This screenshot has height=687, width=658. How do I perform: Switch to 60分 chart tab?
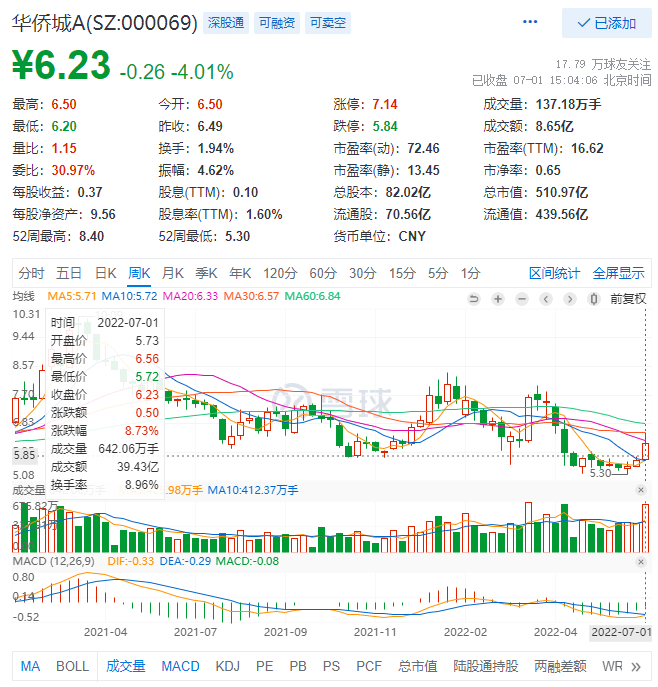click(323, 273)
